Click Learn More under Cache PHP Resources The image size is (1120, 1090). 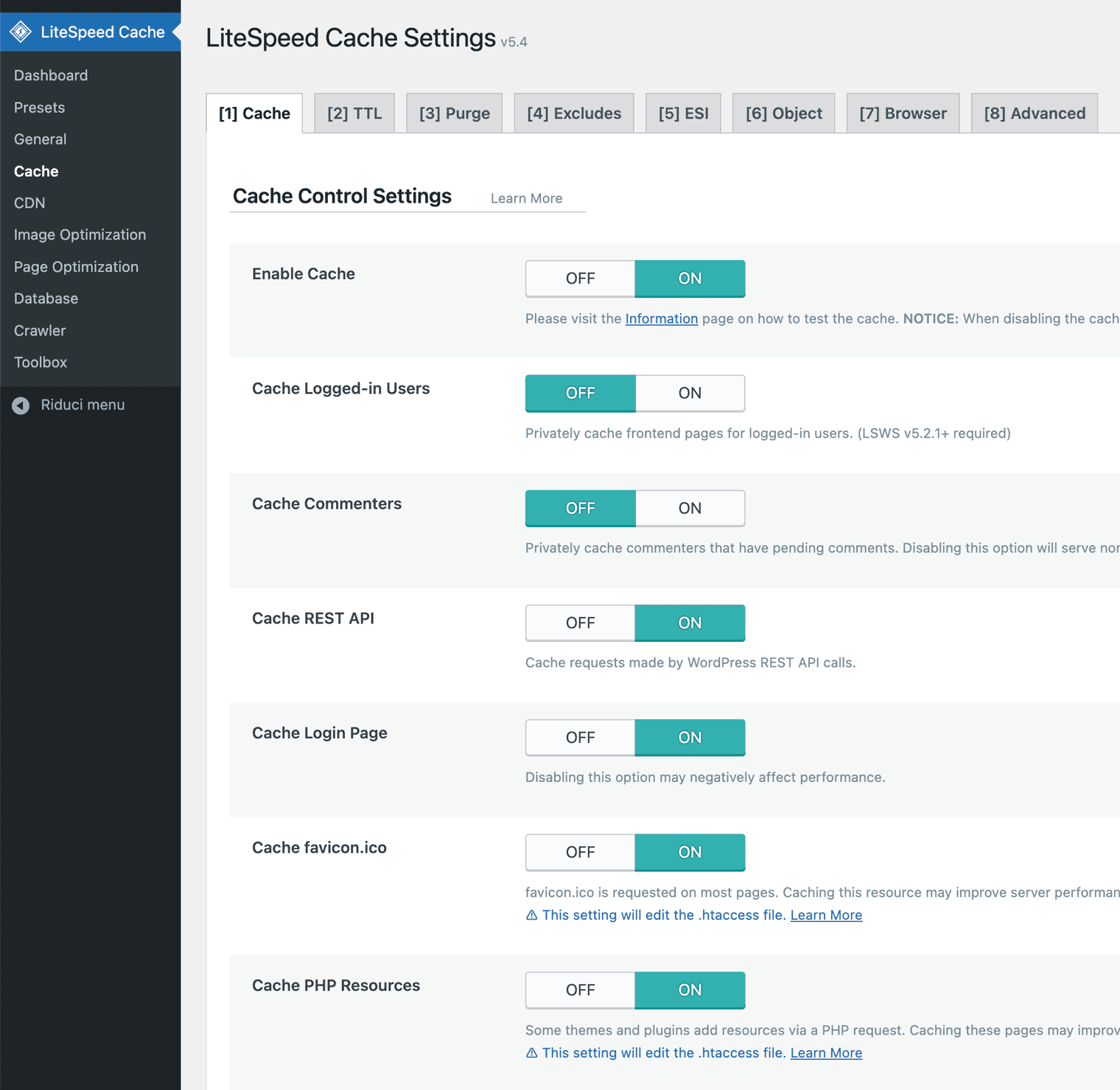click(x=826, y=1053)
